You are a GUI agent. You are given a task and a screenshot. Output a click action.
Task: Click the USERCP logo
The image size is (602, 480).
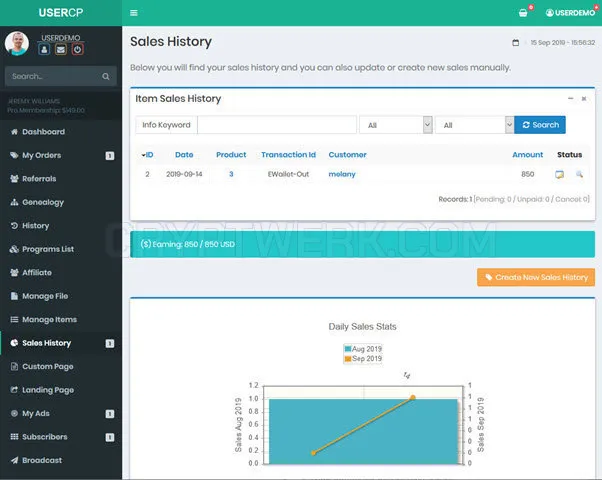[61, 13]
